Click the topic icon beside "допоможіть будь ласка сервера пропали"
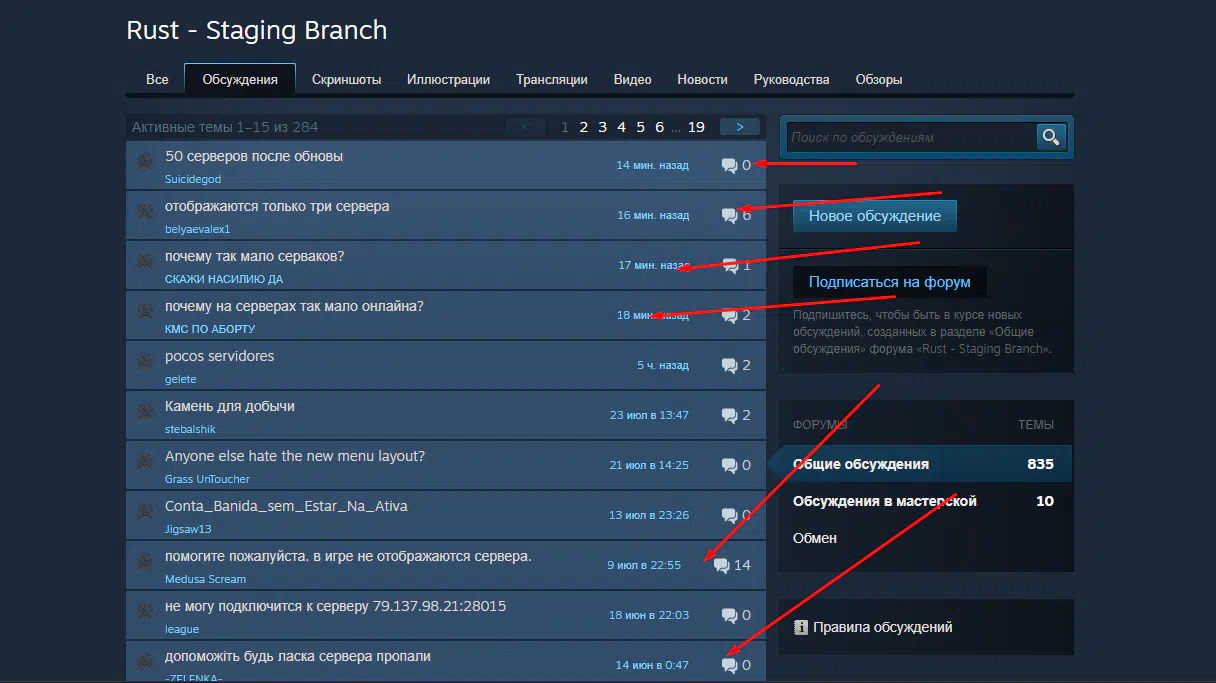The height and width of the screenshot is (683, 1216). [145, 662]
